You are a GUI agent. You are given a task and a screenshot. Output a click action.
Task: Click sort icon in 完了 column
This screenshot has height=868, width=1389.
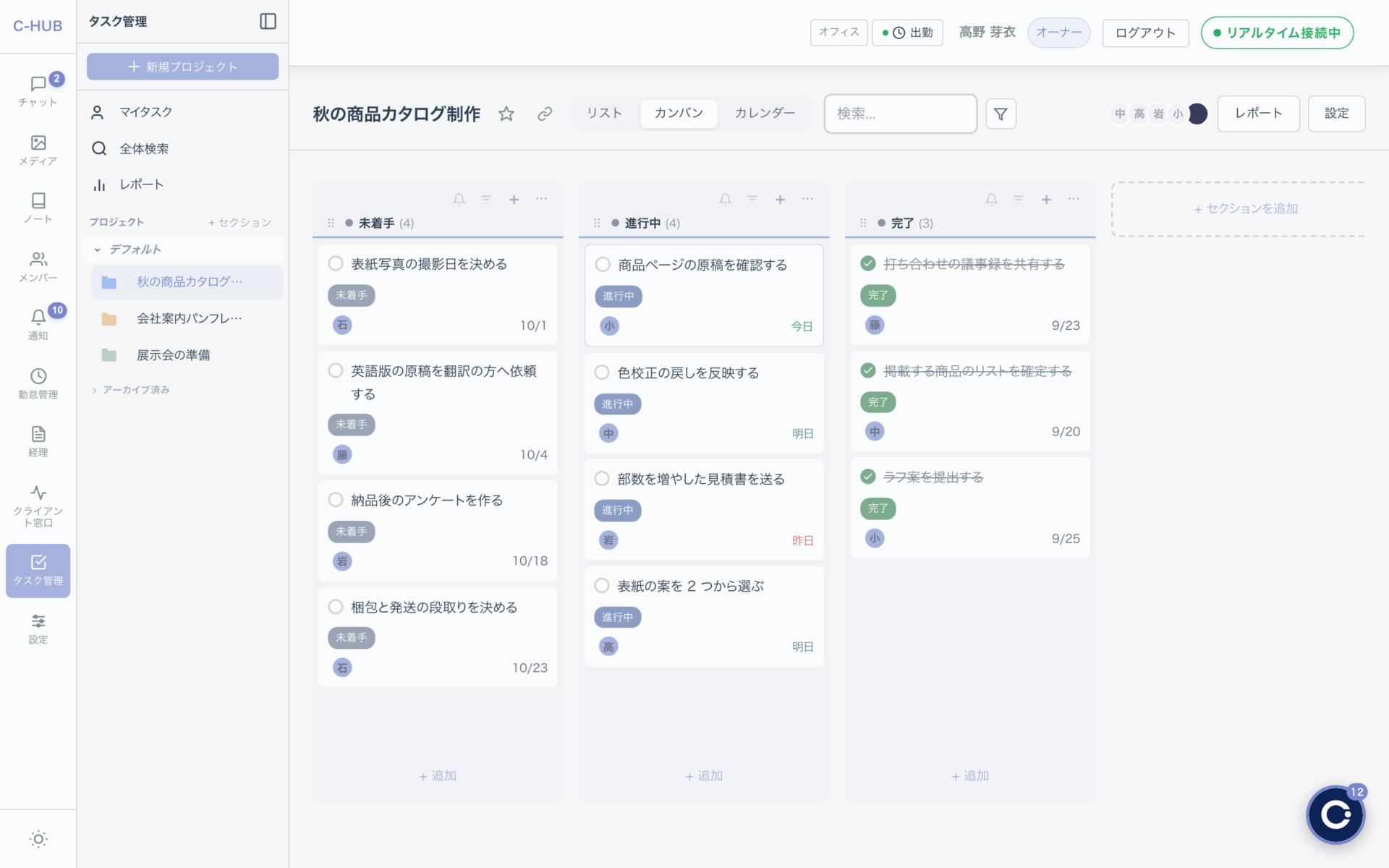1019,199
